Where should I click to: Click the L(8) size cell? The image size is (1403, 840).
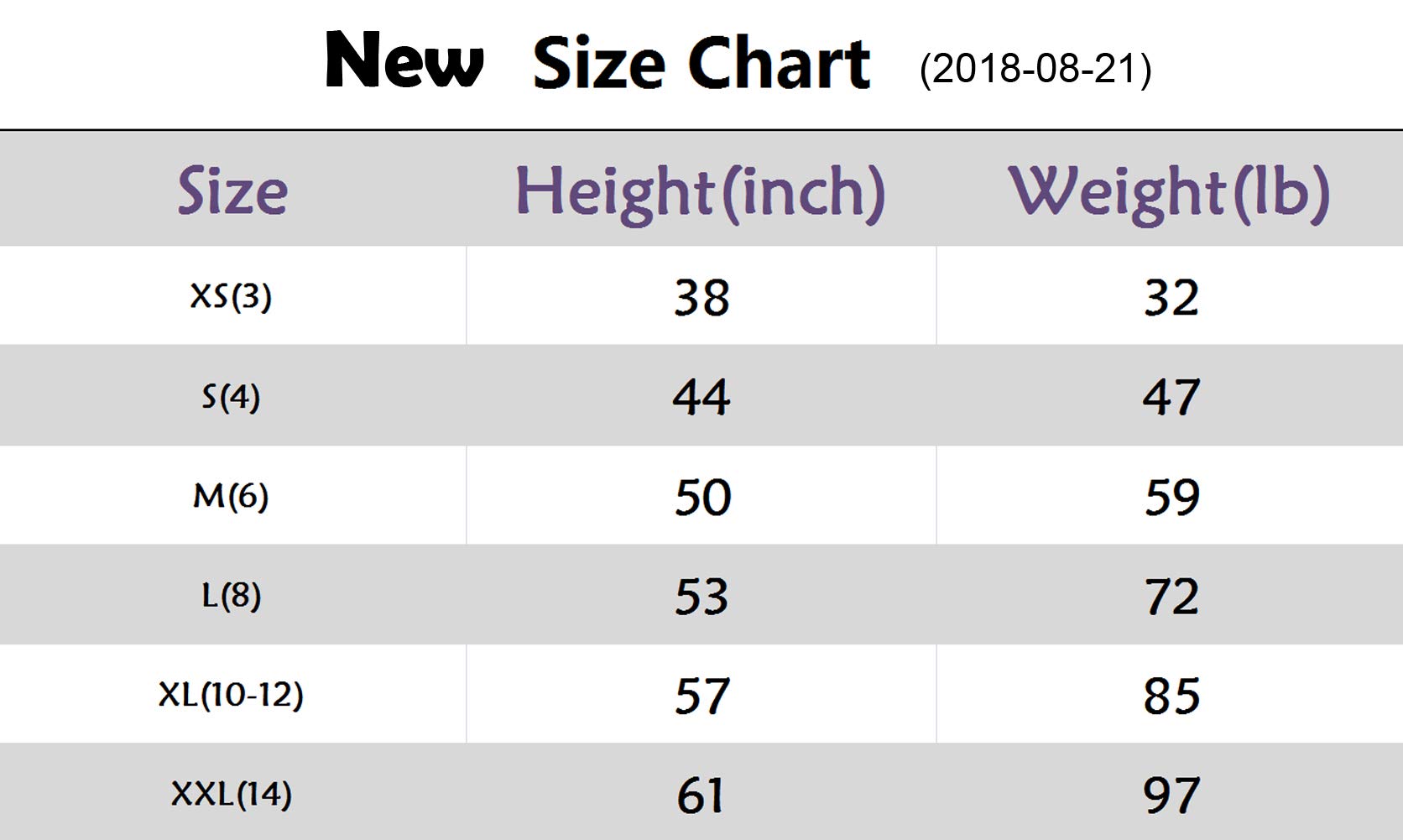pos(231,596)
